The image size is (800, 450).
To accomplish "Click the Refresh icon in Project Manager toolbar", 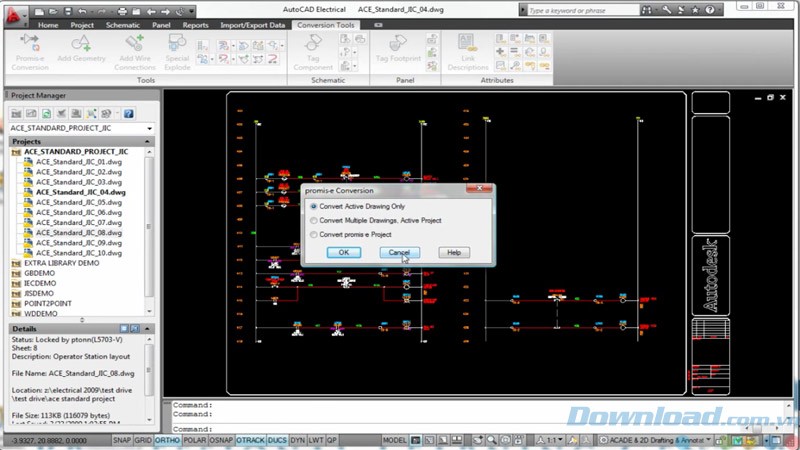I will point(46,113).
